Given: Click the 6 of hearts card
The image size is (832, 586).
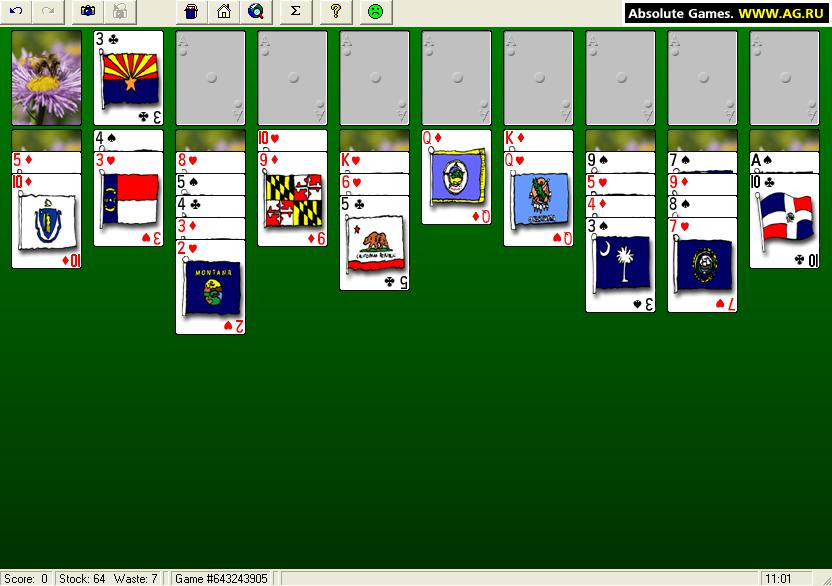Looking at the screenshot, I should (374, 185).
